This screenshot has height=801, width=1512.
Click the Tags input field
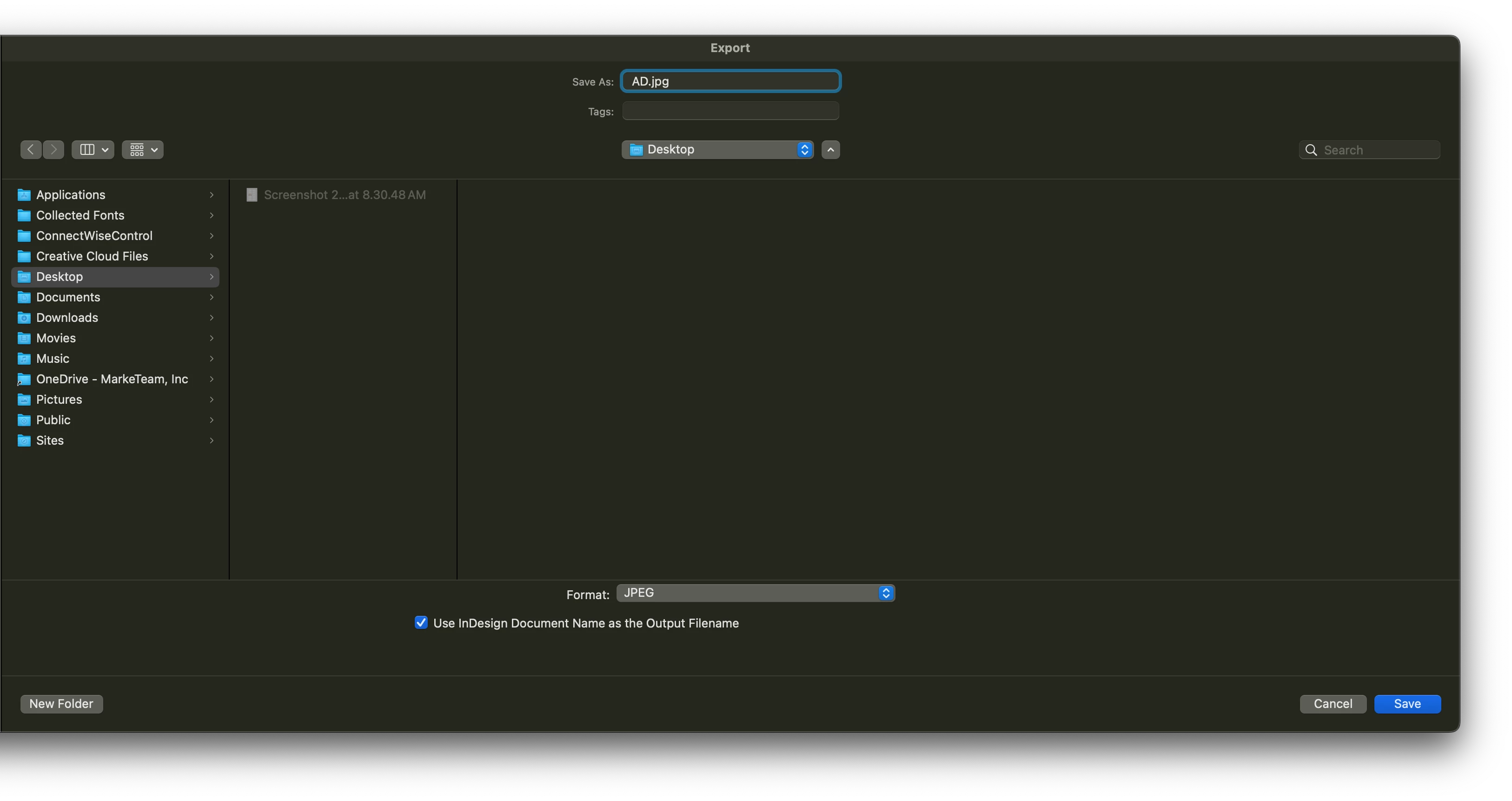click(x=730, y=111)
